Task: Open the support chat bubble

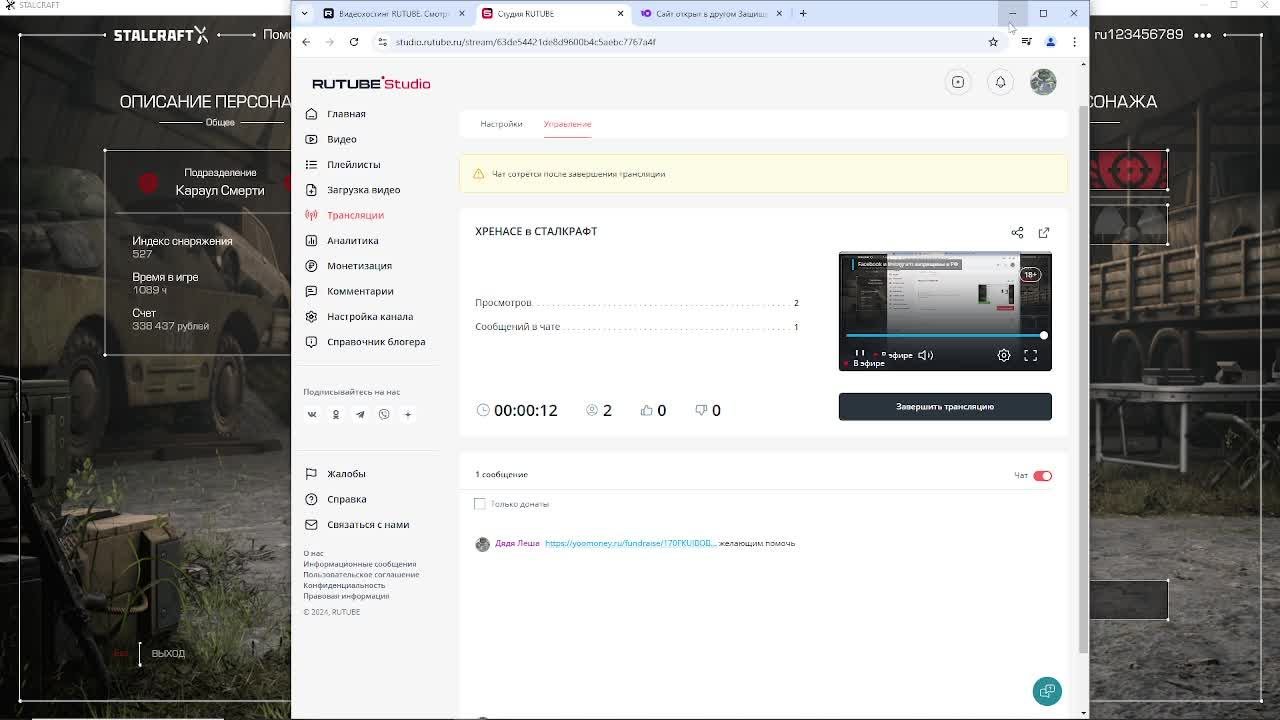Action: coord(1047,691)
